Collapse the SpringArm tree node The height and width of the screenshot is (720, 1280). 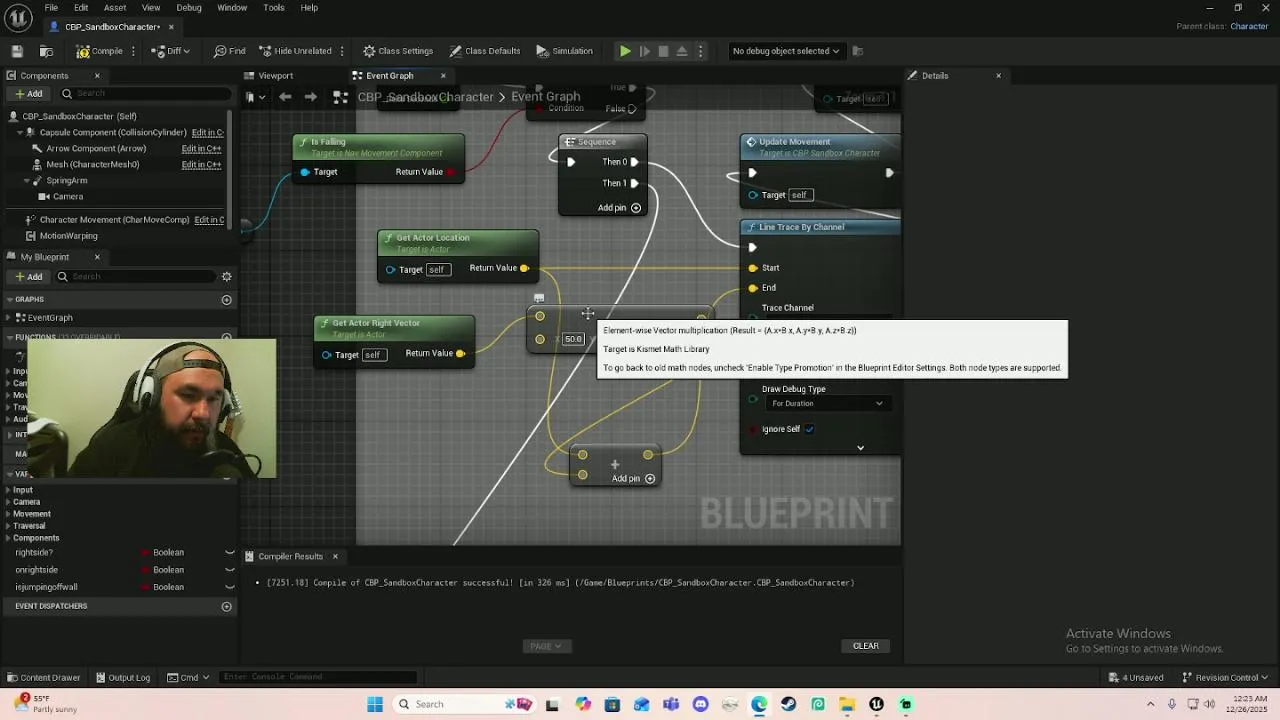tap(26, 180)
